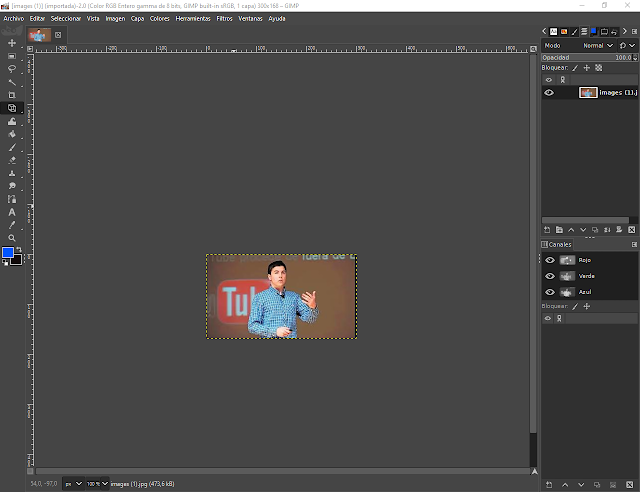Open the blue foreground color swatch
This screenshot has width=640, height=492.
coord(7,253)
